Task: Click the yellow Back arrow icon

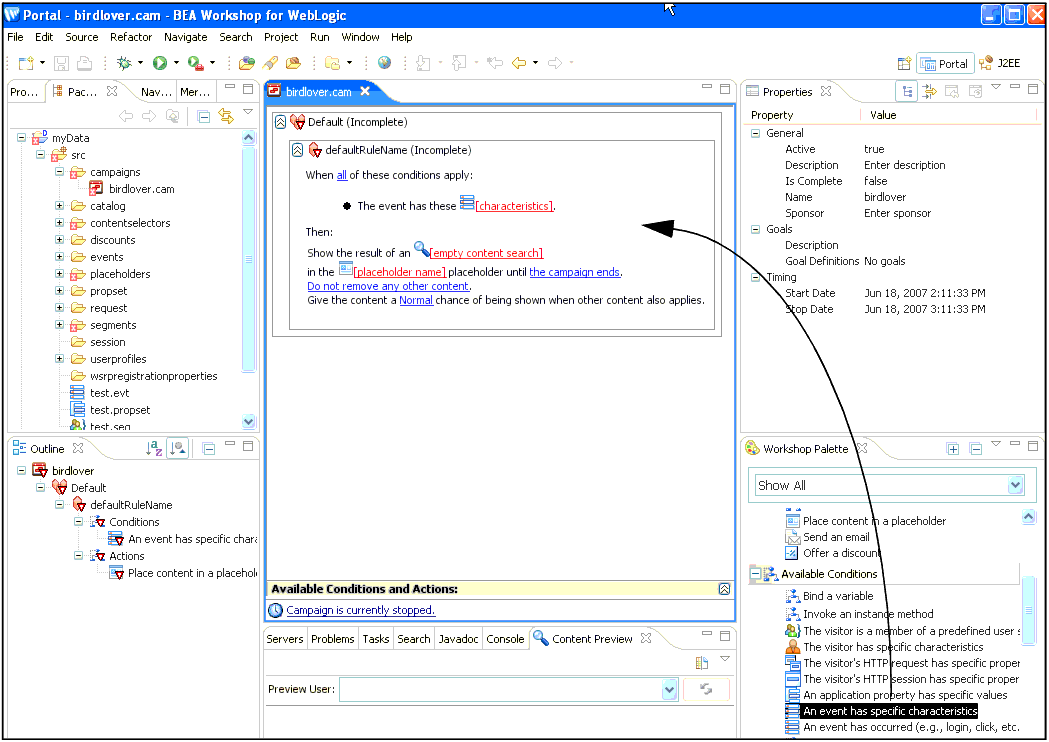Action: 519,63
